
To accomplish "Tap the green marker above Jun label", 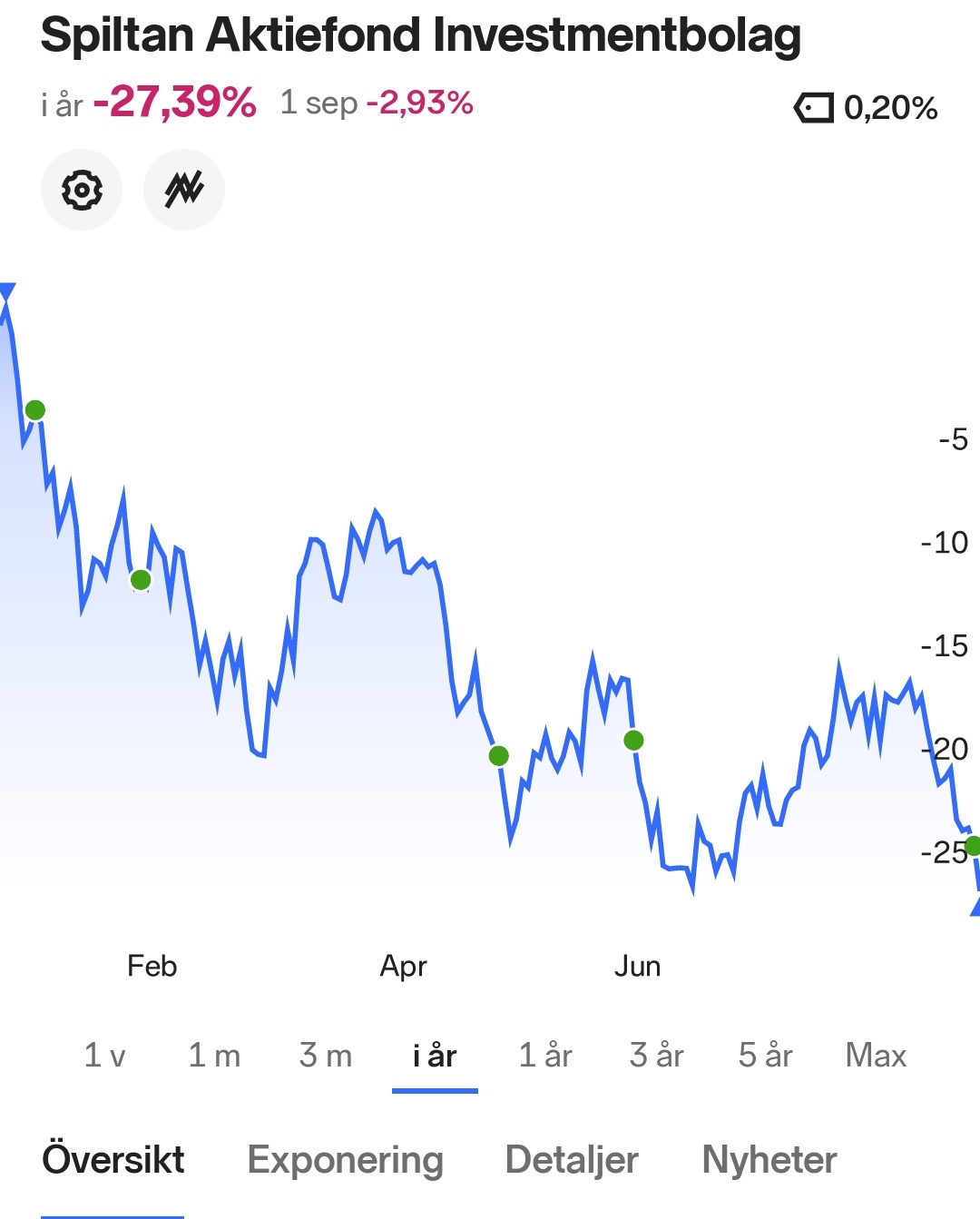I will (633, 741).
